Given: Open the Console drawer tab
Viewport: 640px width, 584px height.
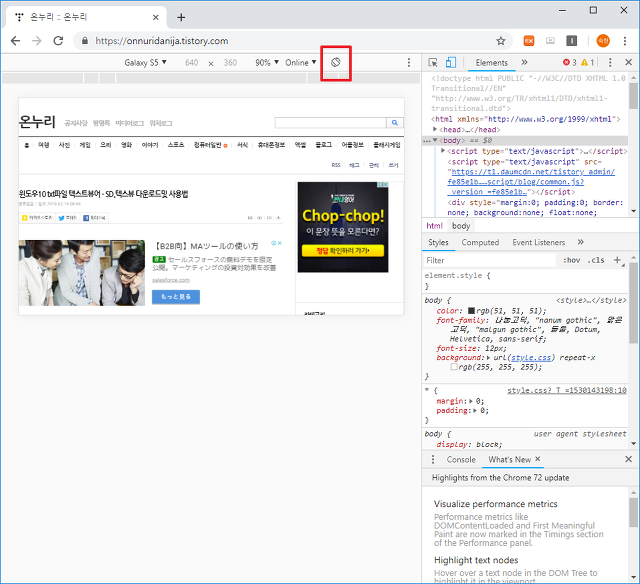Looking at the screenshot, I should coord(461,460).
